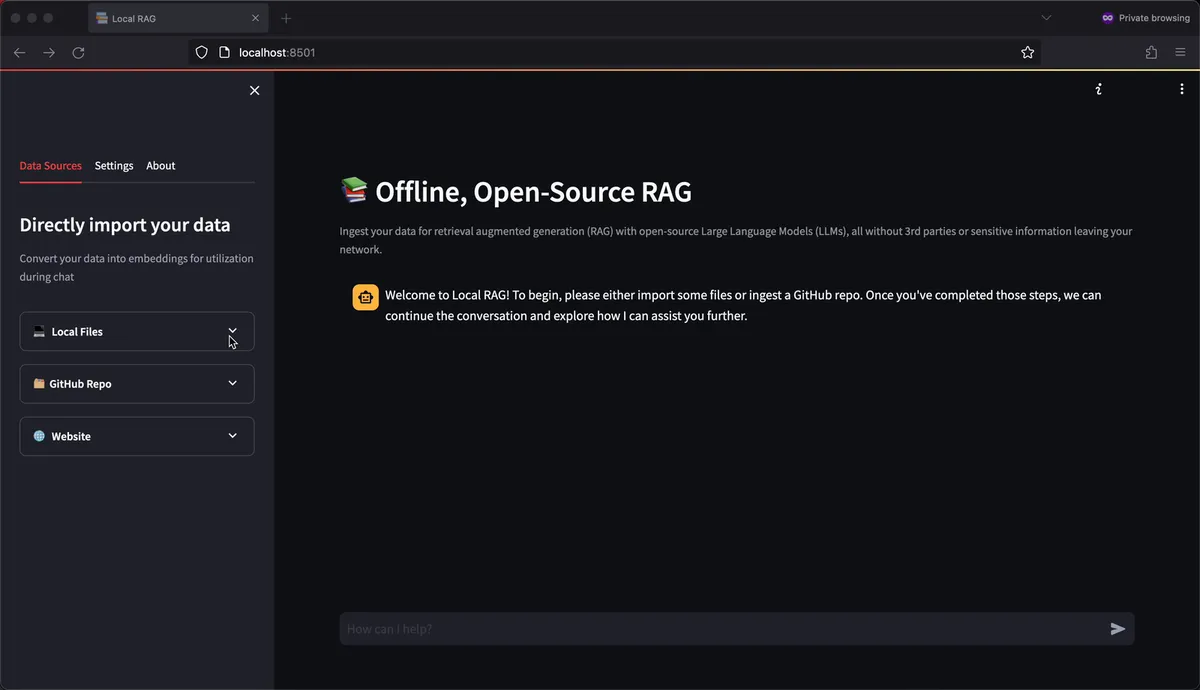Image resolution: width=1200 pixels, height=690 pixels.
Task: Click the robot assistant avatar
Action: tap(365, 297)
